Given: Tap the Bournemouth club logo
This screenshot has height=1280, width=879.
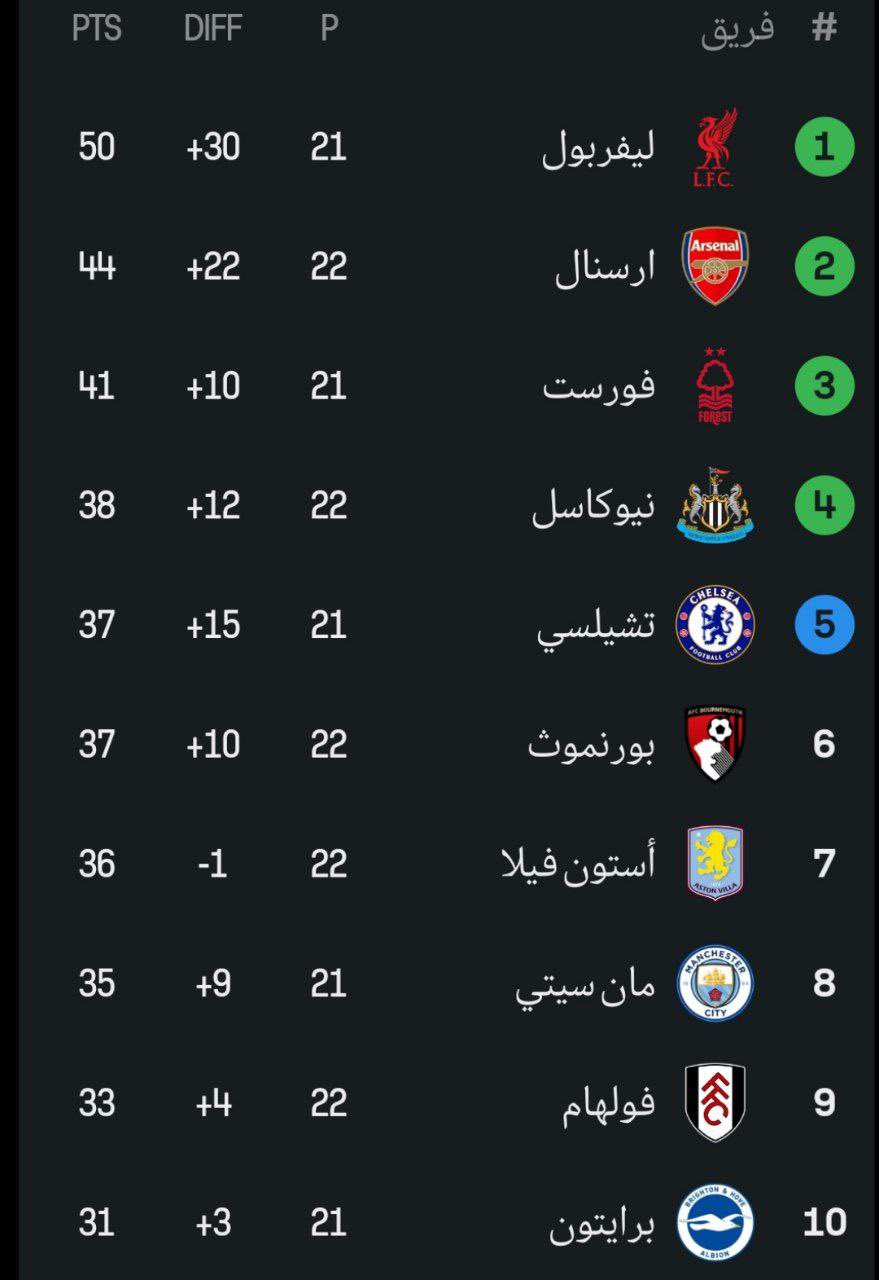Looking at the screenshot, I should (x=715, y=744).
